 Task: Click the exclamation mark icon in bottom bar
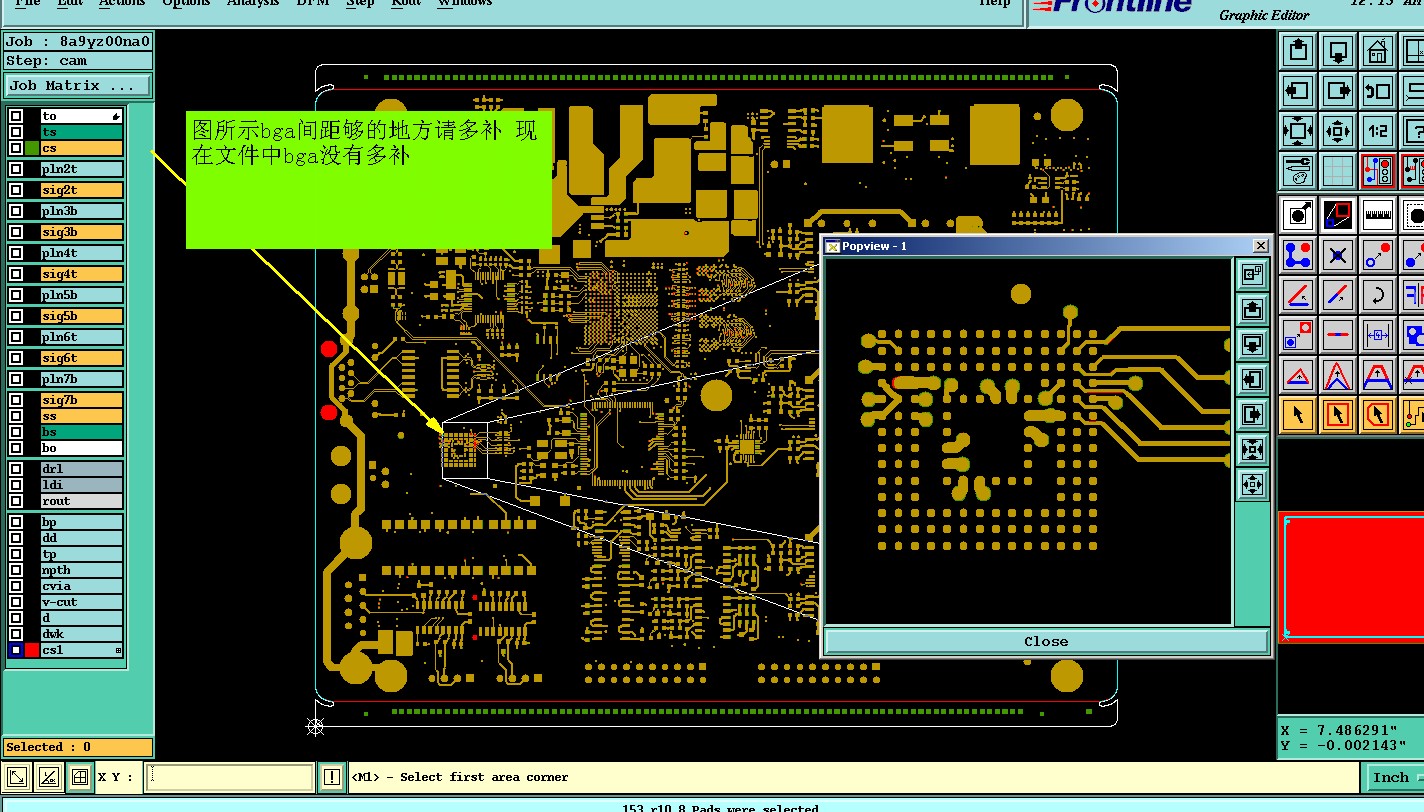332,777
